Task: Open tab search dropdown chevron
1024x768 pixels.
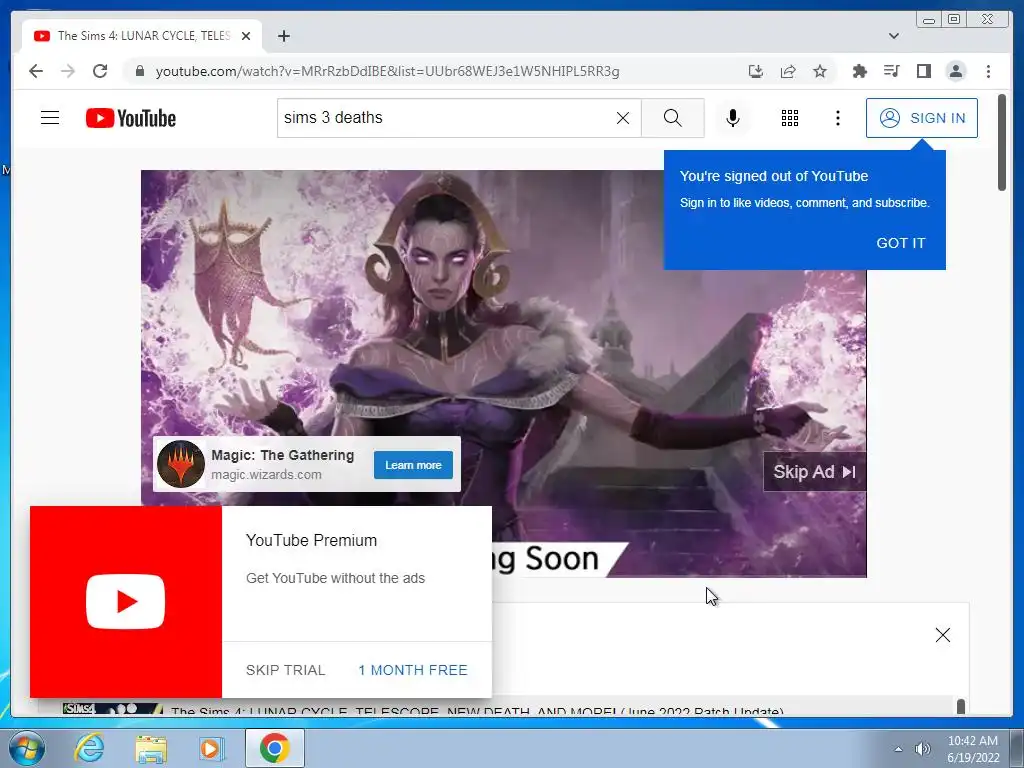Action: [x=894, y=36]
